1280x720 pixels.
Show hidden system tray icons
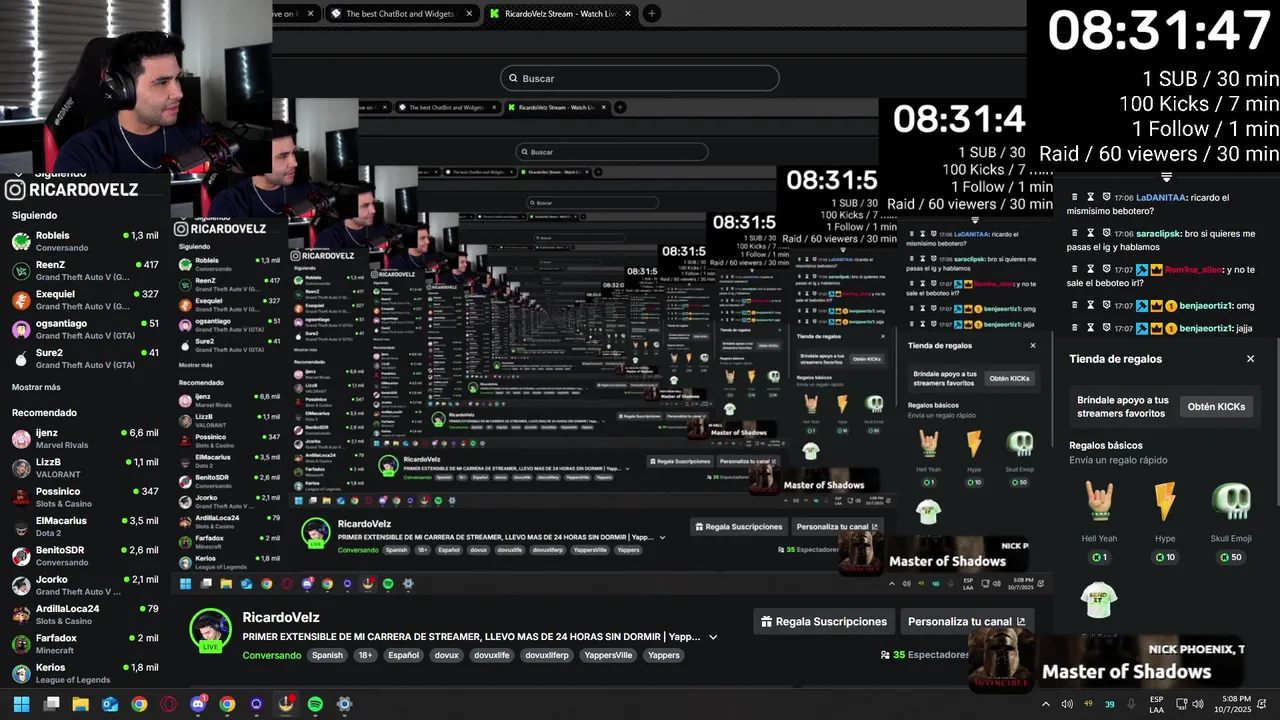click(x=1046, y=704)
